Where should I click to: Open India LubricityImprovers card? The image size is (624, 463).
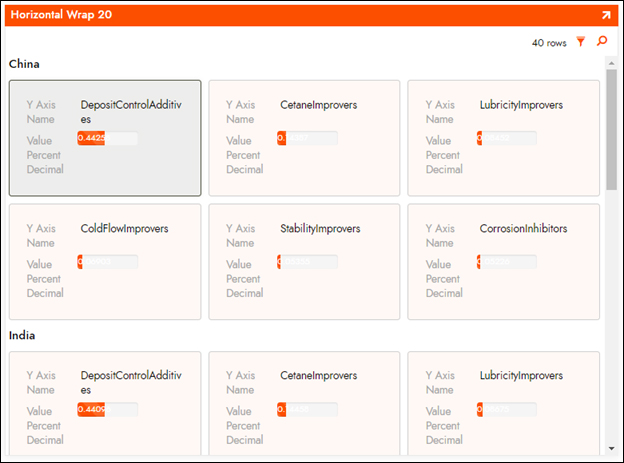(x=503, y=400)
